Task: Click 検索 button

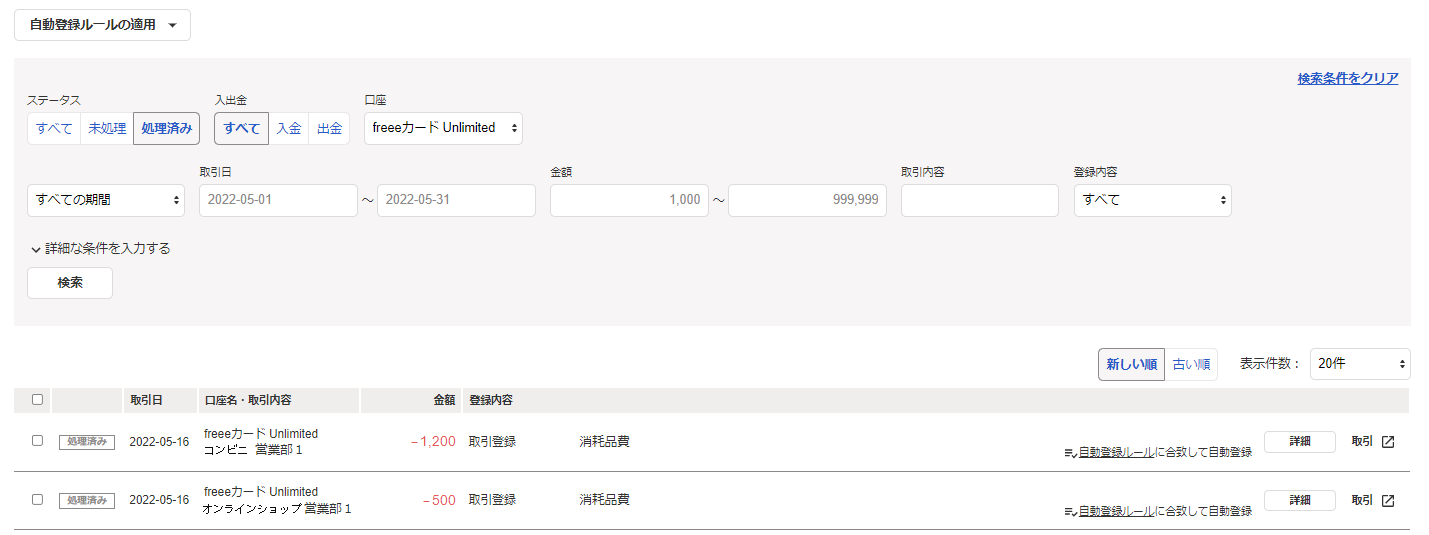Action: [70, 283]
